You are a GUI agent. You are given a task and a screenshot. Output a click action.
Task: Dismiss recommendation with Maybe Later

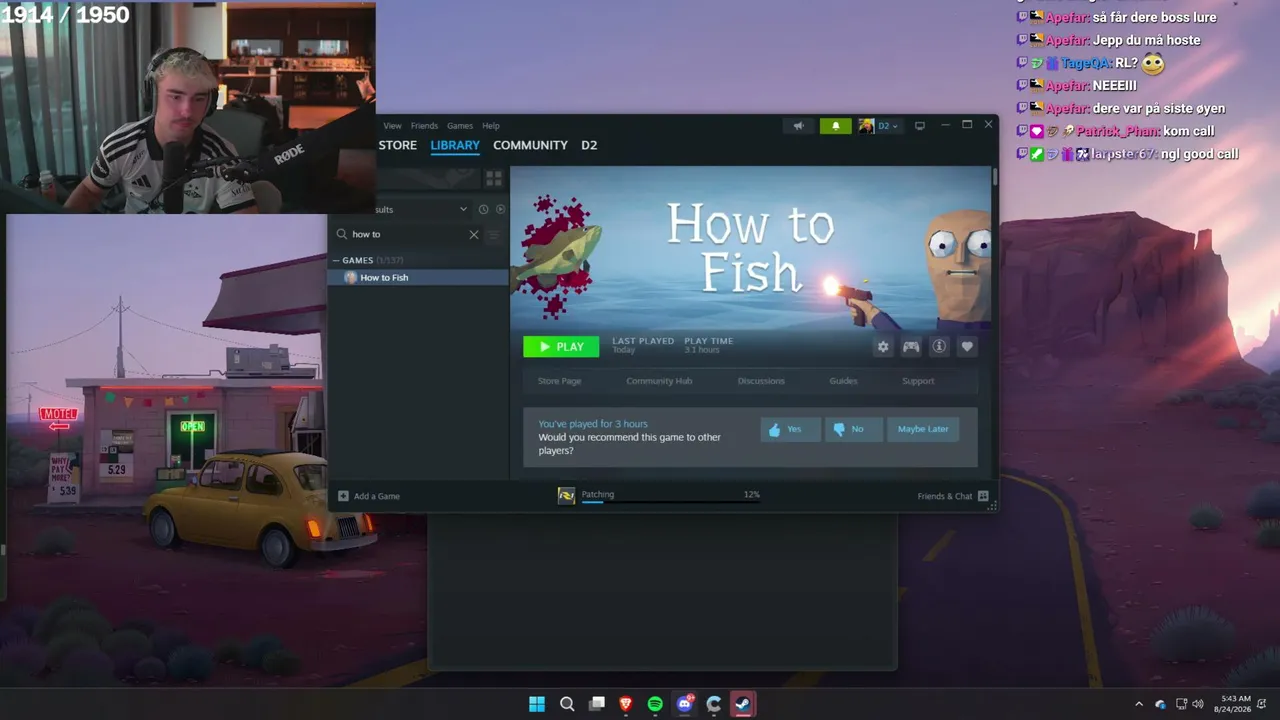tap(923, 429)
